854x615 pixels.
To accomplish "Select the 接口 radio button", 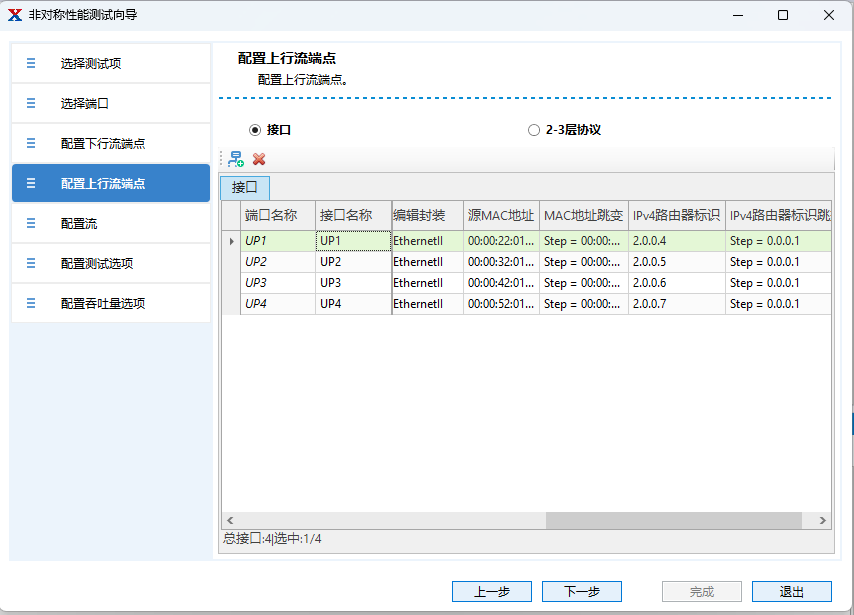I will click(255, 130).
